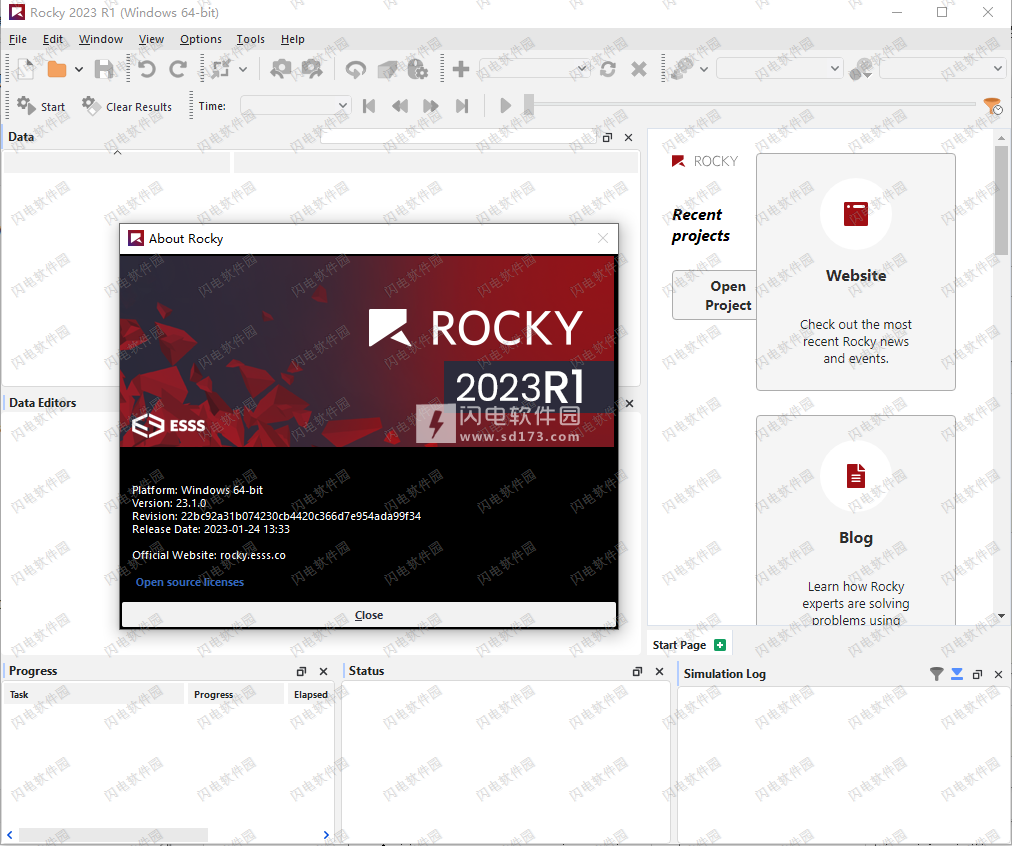Open the dropdown beside fit-view icon
Screen dimensions: 1012x846
243,69
